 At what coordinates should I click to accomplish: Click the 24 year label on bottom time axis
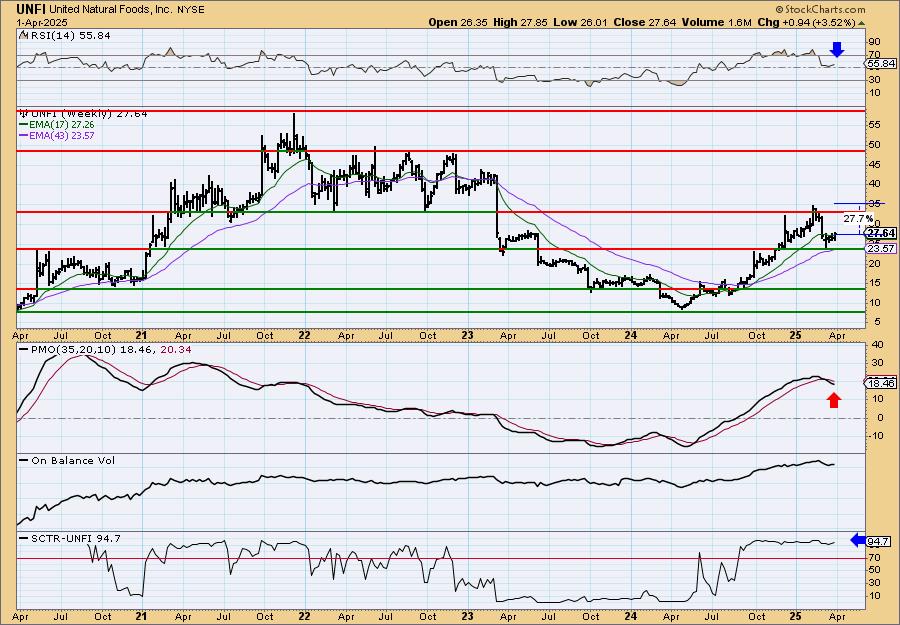[631, 617]
